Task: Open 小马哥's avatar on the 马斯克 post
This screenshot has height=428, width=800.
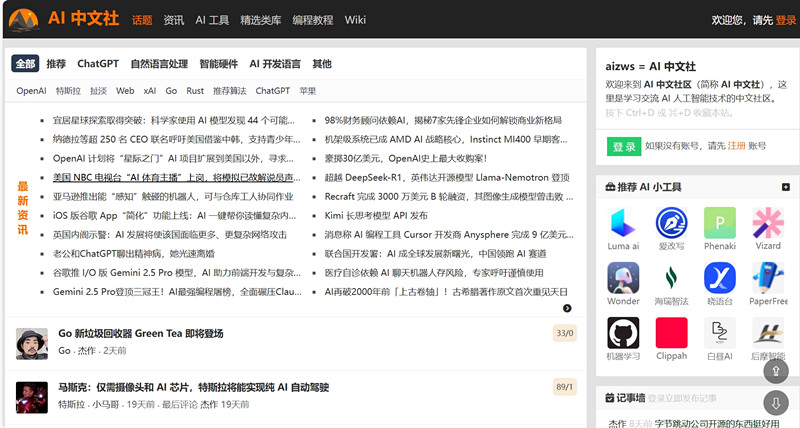Action: pyautogui.click(x=32, y=397)
